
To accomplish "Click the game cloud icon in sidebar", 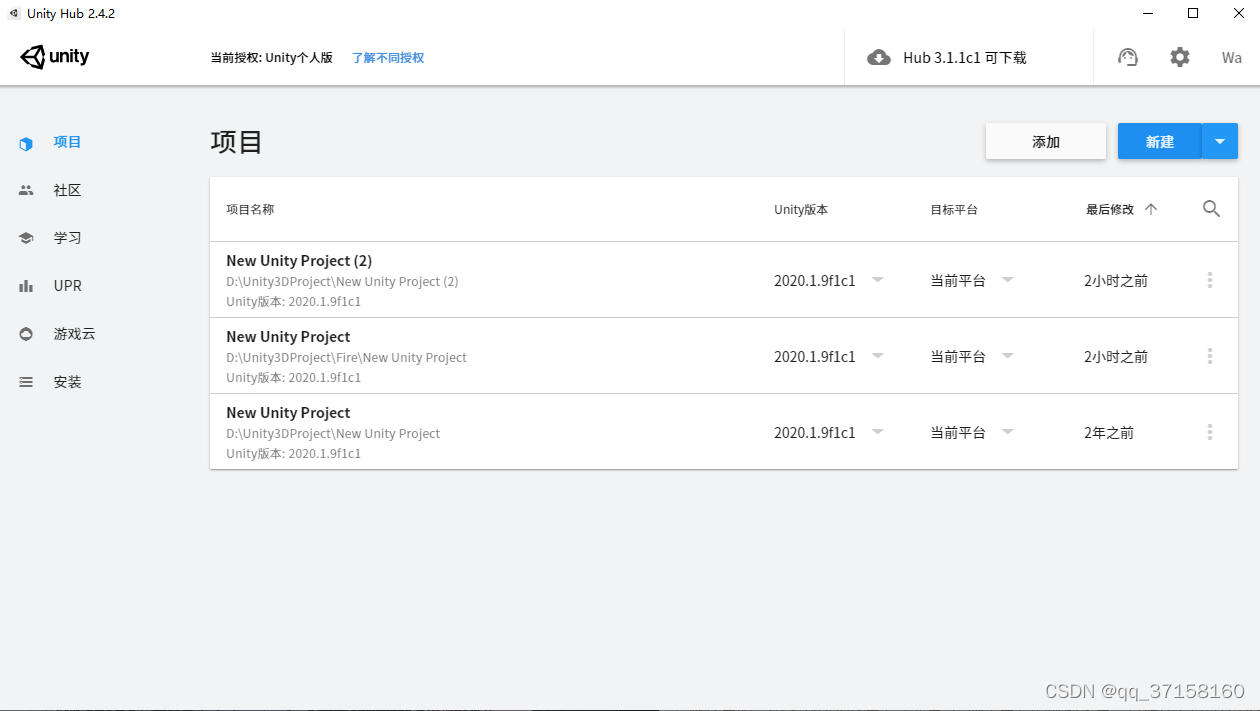I will pyautogui.click(x=26, y=334).
